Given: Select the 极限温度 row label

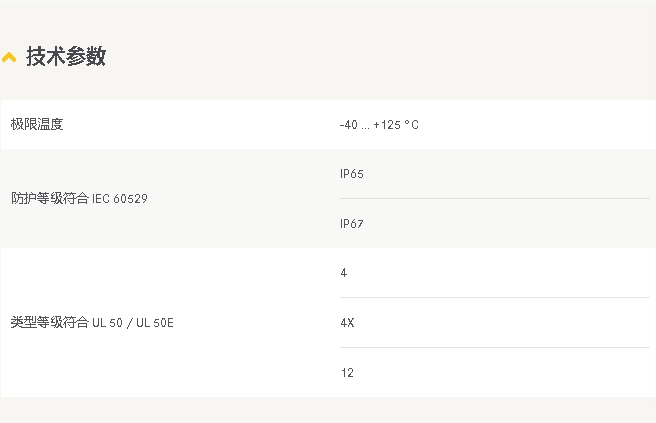Looking at the screenshot, I should click(37, 124).
